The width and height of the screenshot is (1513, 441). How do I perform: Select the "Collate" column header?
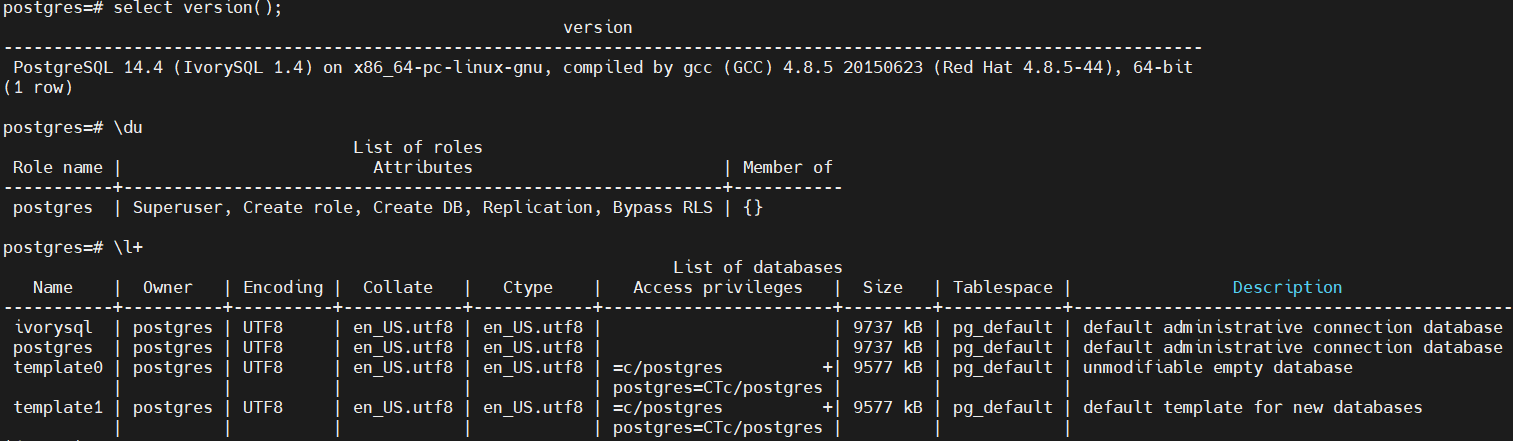pos(397,288)
